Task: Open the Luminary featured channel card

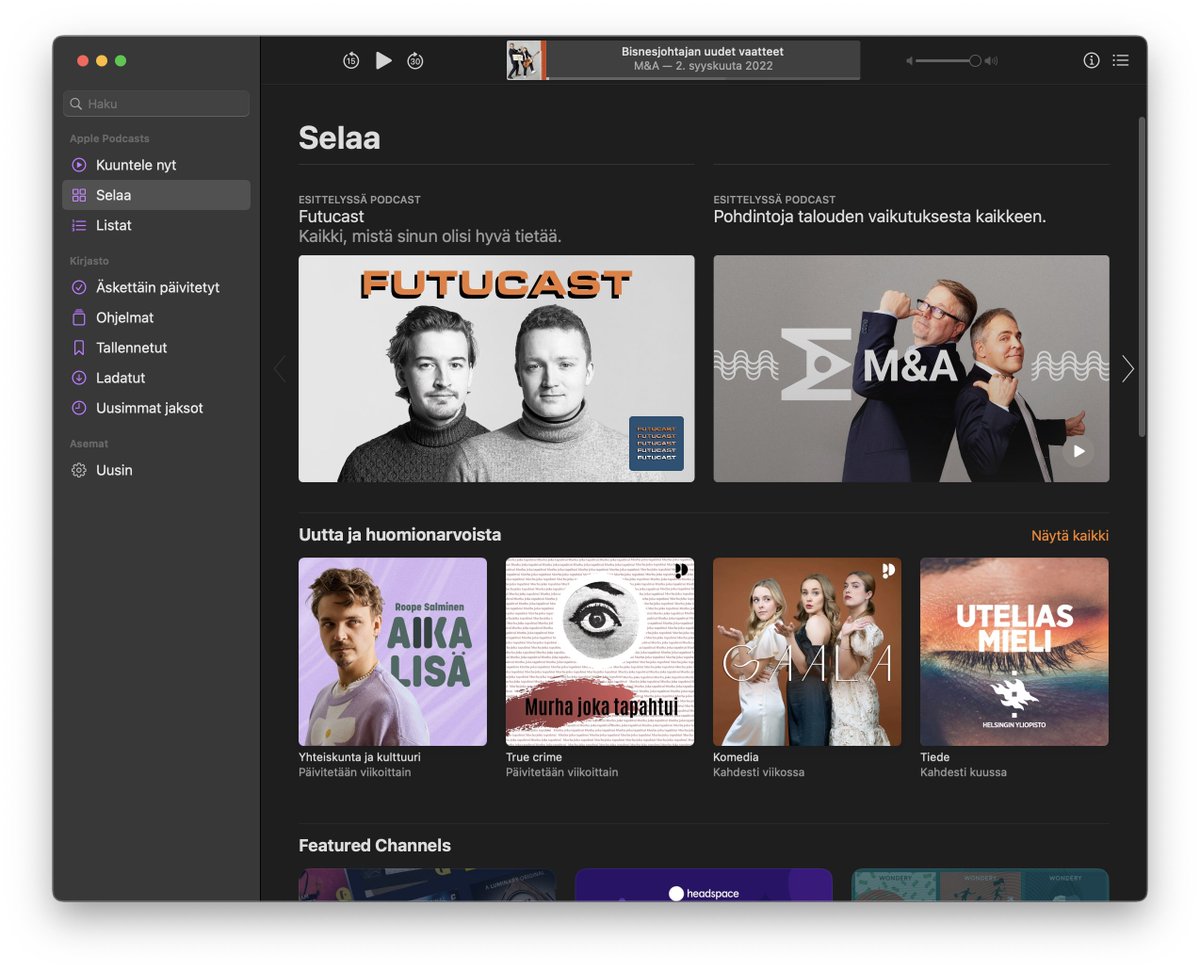Action: point(427,885)
